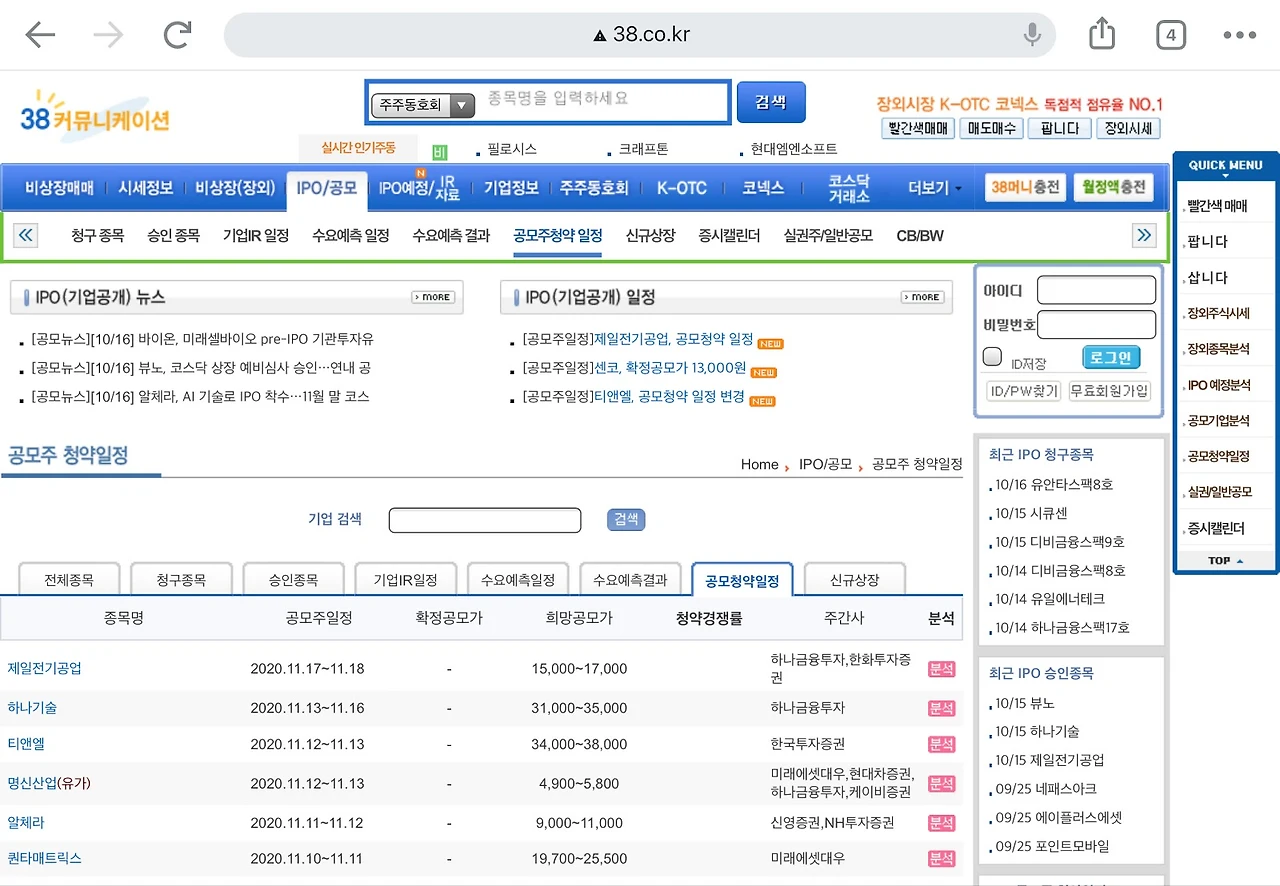The width and height of the screenshot is (1280, 886).
Task: Expand the 더보기 menu
Action: 935,188
